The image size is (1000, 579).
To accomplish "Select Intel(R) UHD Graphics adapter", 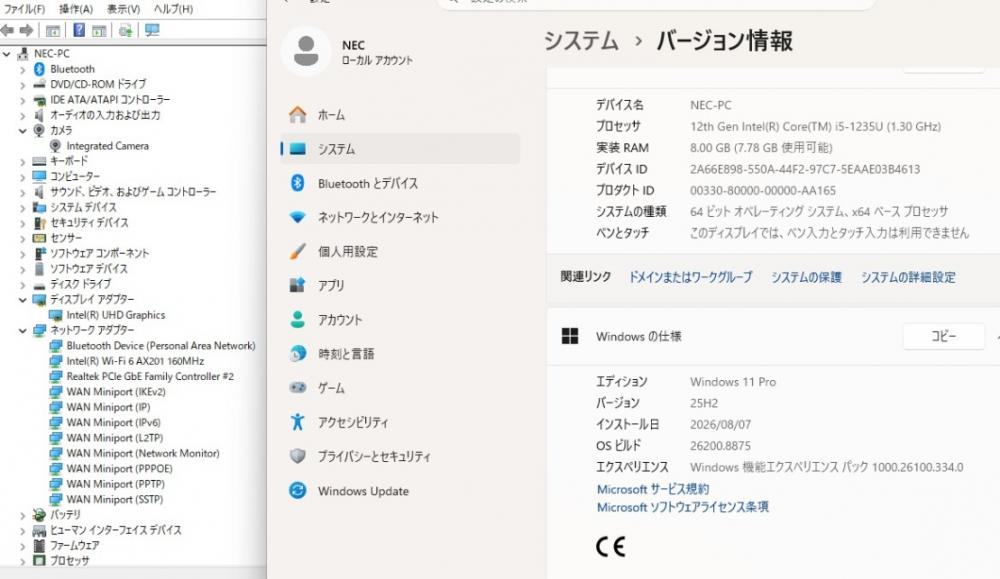I will tap(115, 315).
